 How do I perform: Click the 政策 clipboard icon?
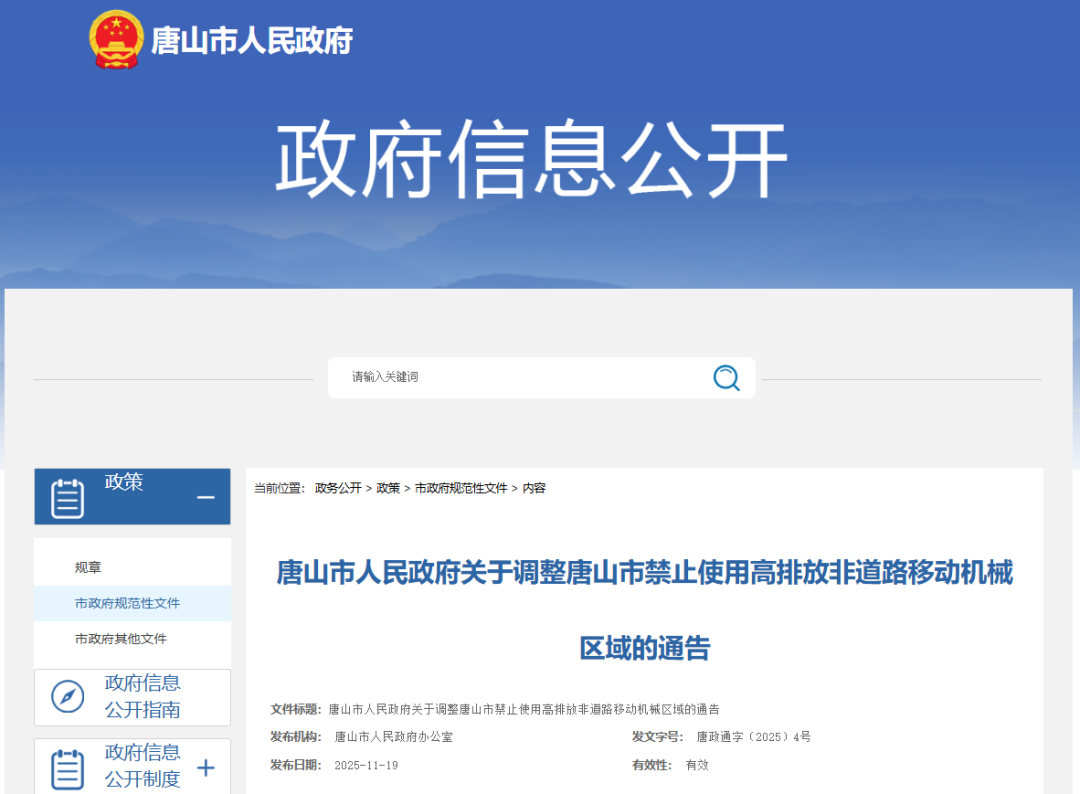[67, 497]
